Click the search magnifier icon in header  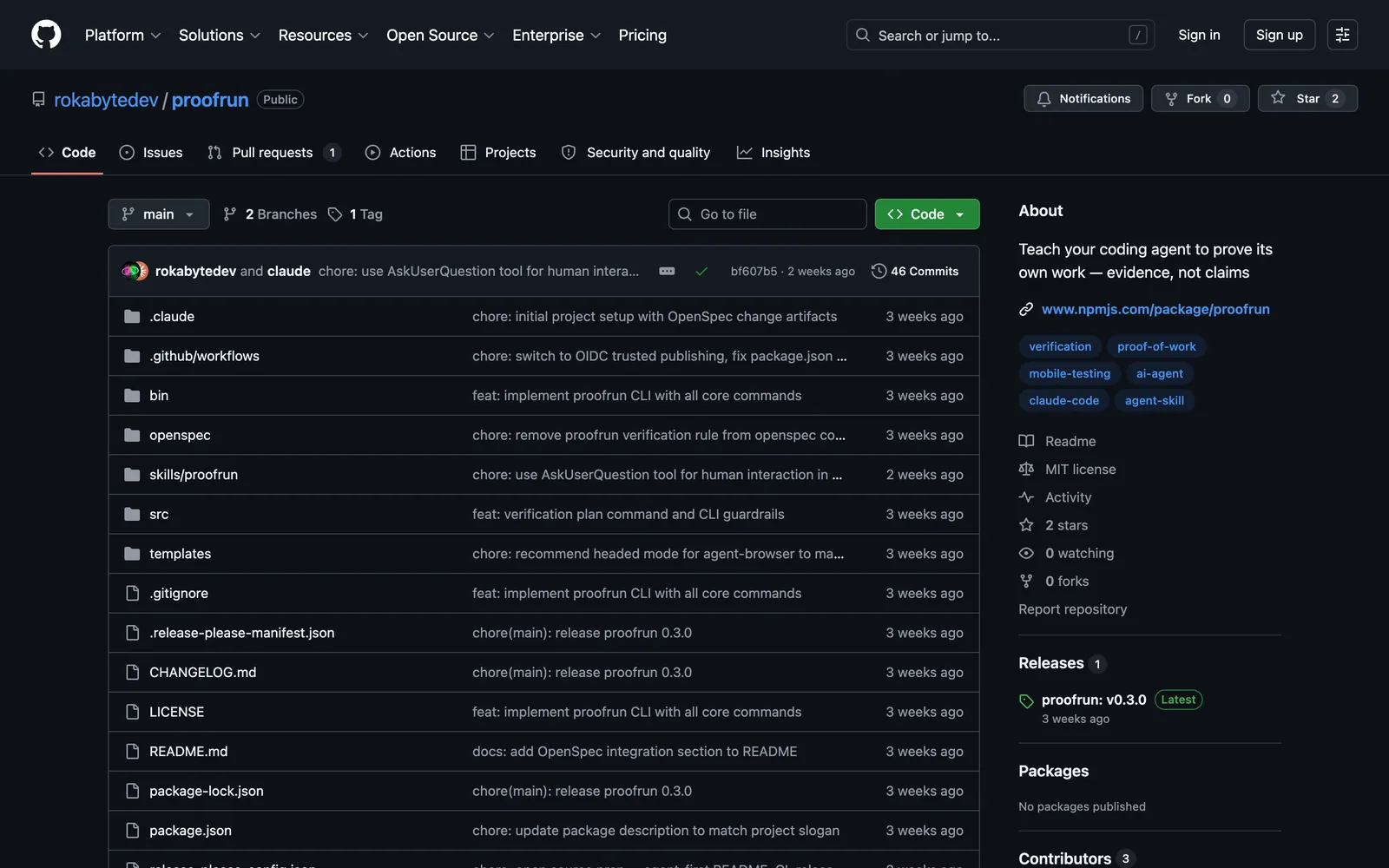pyautogui.click(x=862, y=35)
